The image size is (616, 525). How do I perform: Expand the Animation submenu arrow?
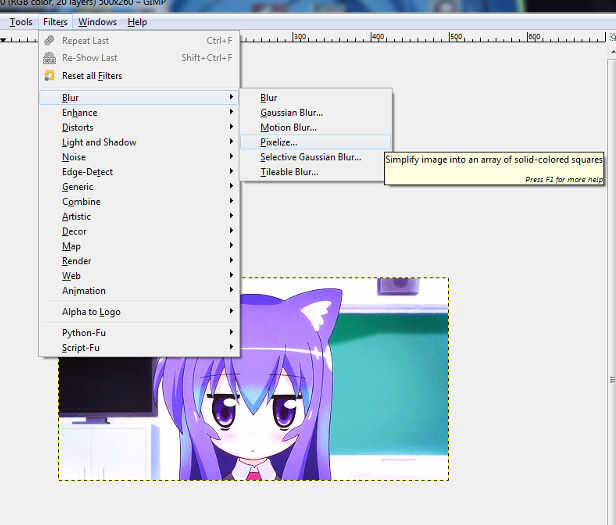point(231,290)
